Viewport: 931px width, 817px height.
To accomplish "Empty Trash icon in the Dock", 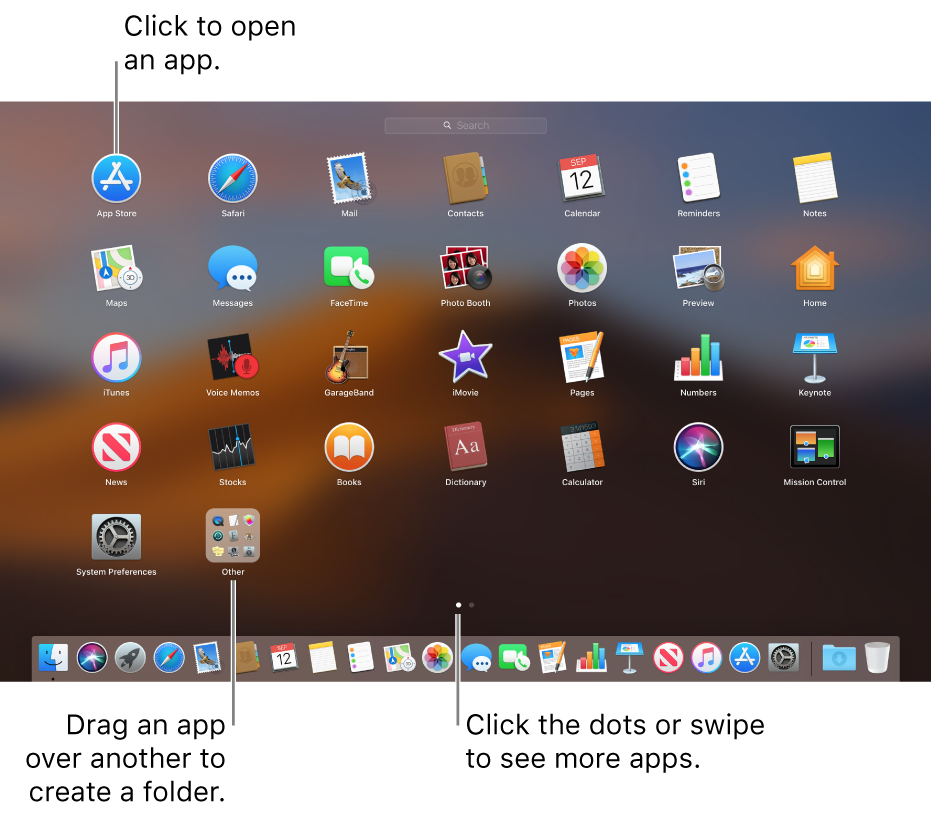I will 877,657.
